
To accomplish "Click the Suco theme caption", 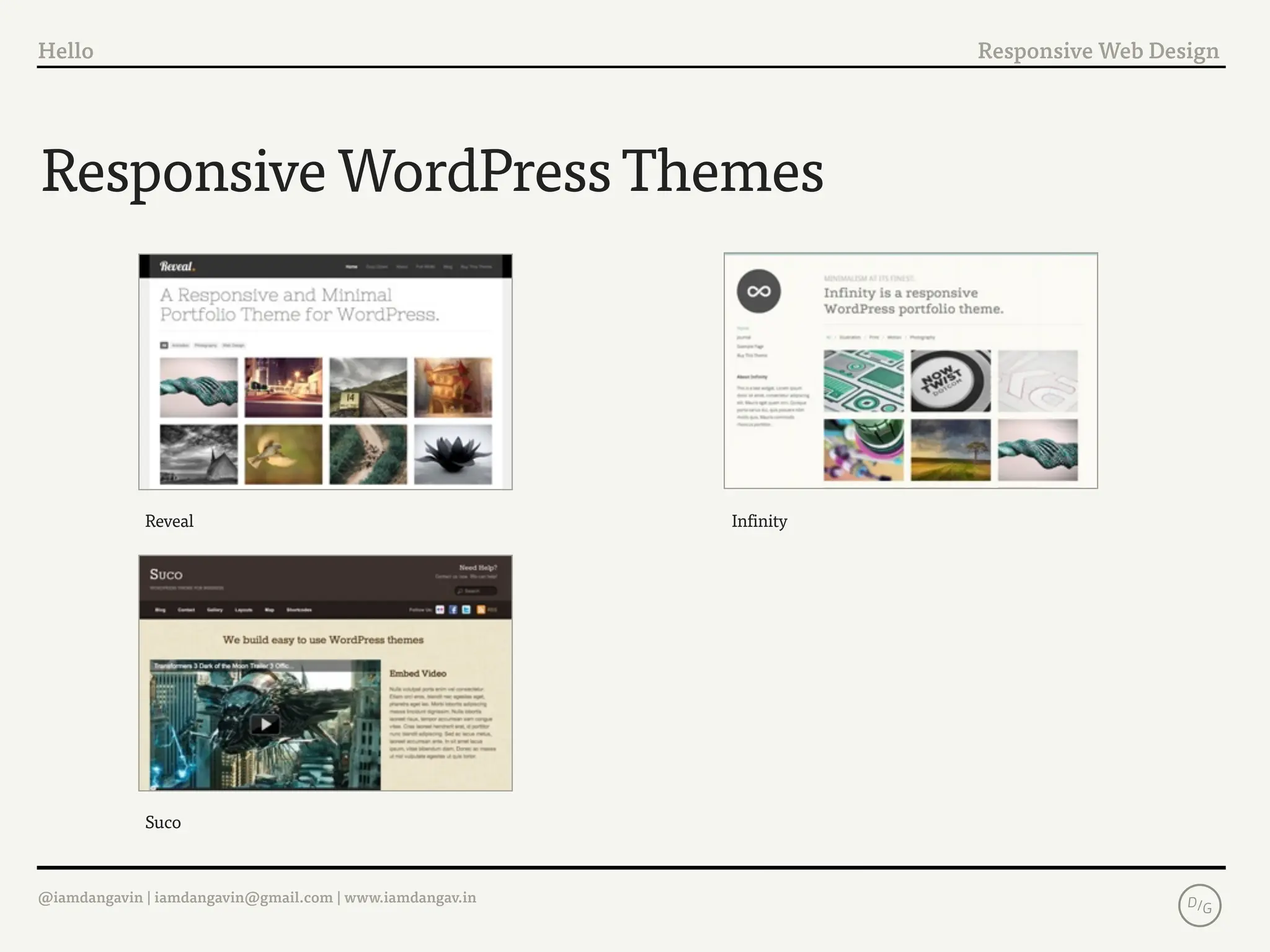I will (x=163, y=822).
